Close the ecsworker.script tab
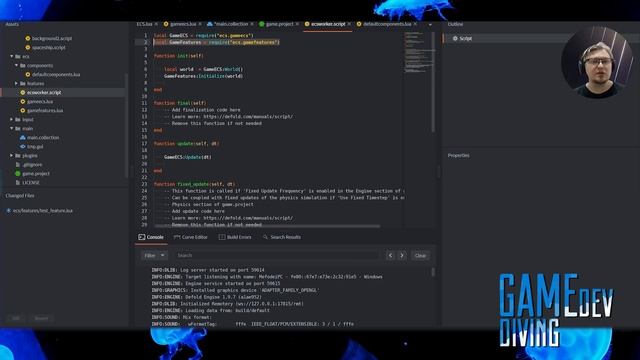 tap(349, 24)
